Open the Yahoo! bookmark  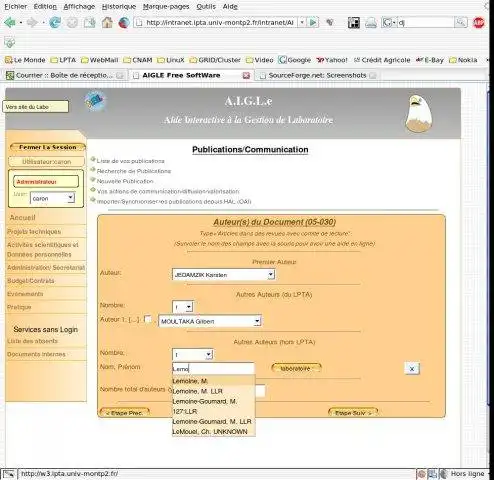tap(332, 60)
